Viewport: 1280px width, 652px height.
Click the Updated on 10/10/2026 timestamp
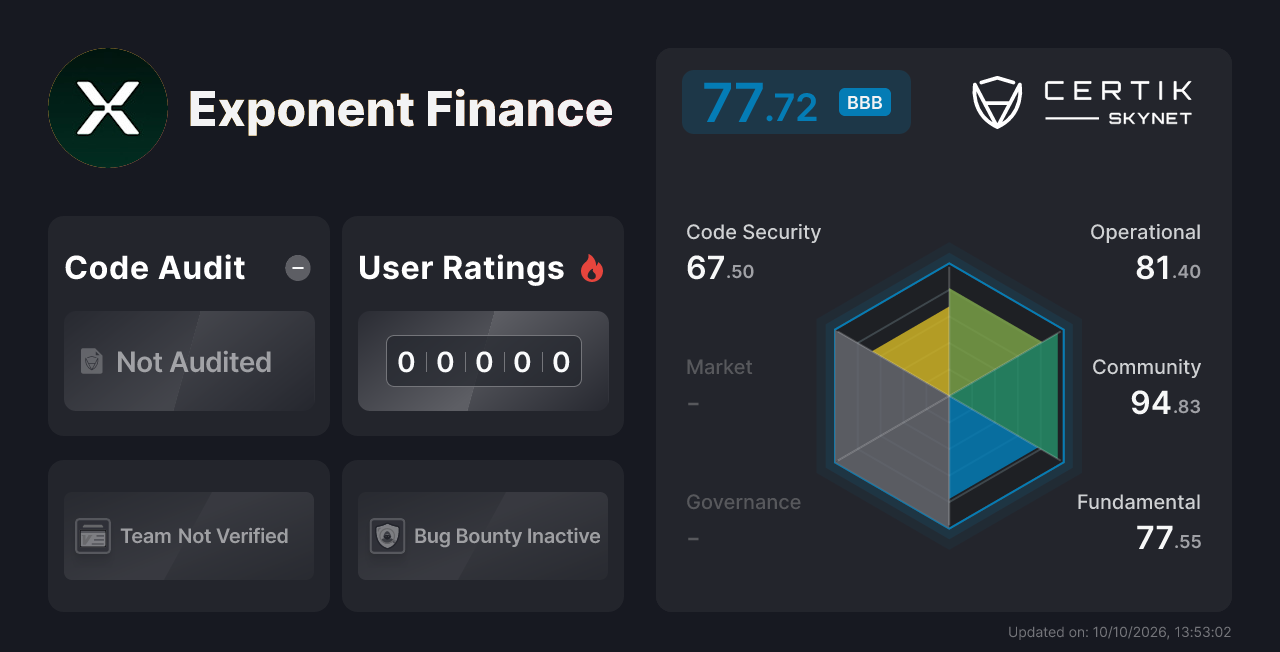coord(1119,632)
